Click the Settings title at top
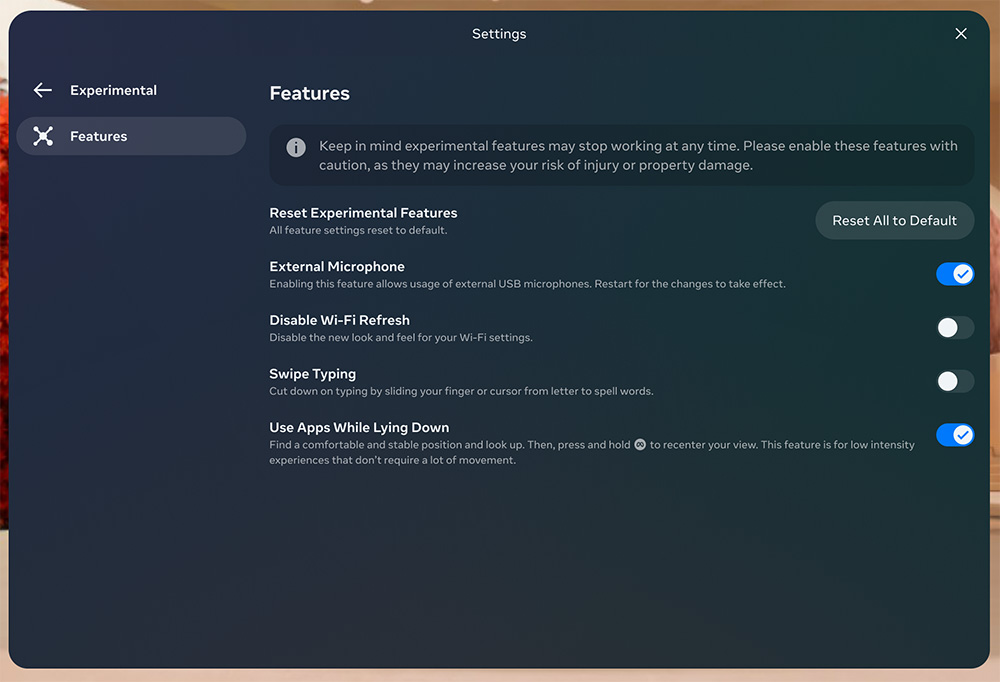The image size is (1000, 682). (498, 34)
